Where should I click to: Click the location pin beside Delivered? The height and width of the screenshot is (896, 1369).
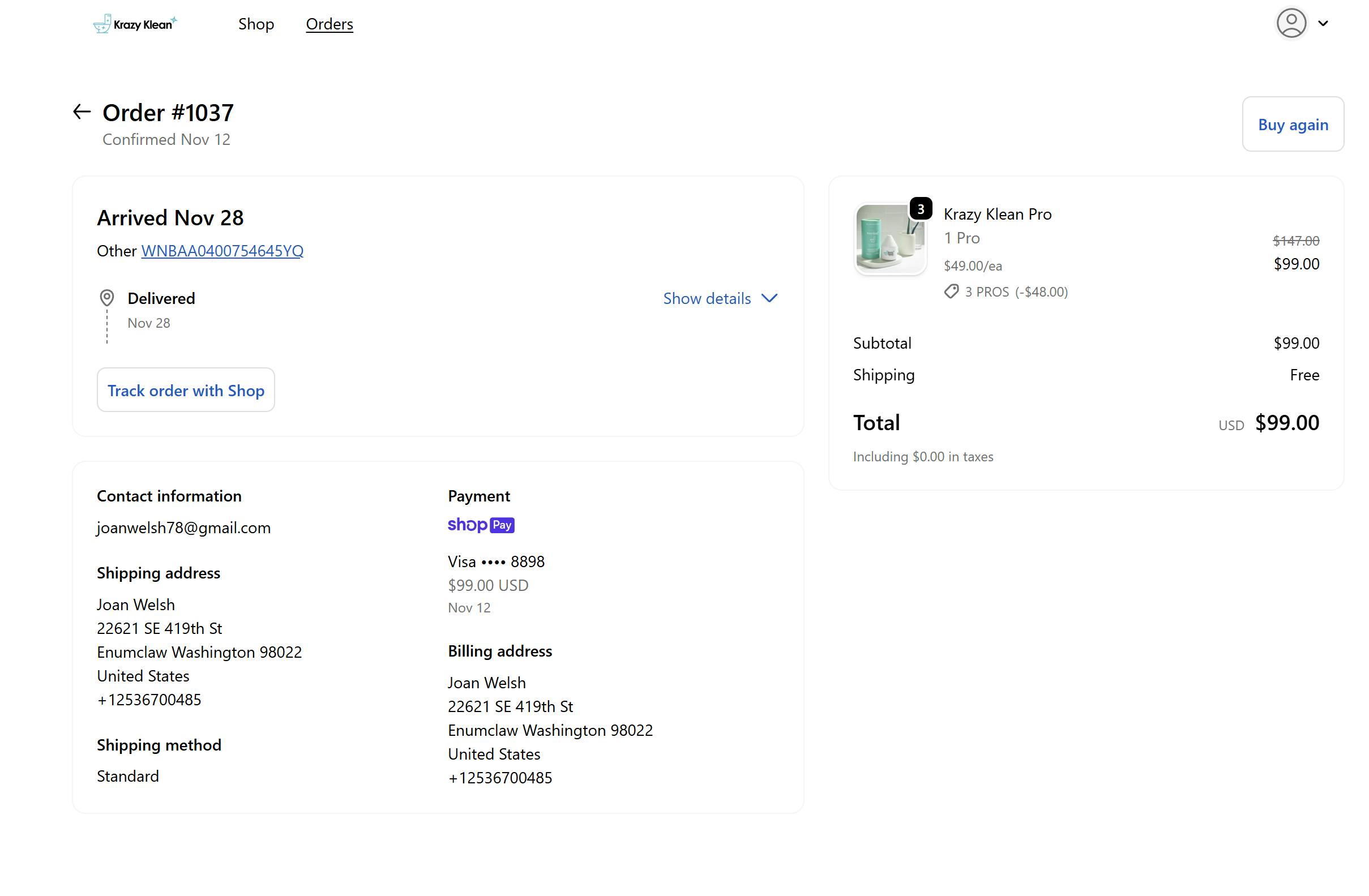click(107, 298)
